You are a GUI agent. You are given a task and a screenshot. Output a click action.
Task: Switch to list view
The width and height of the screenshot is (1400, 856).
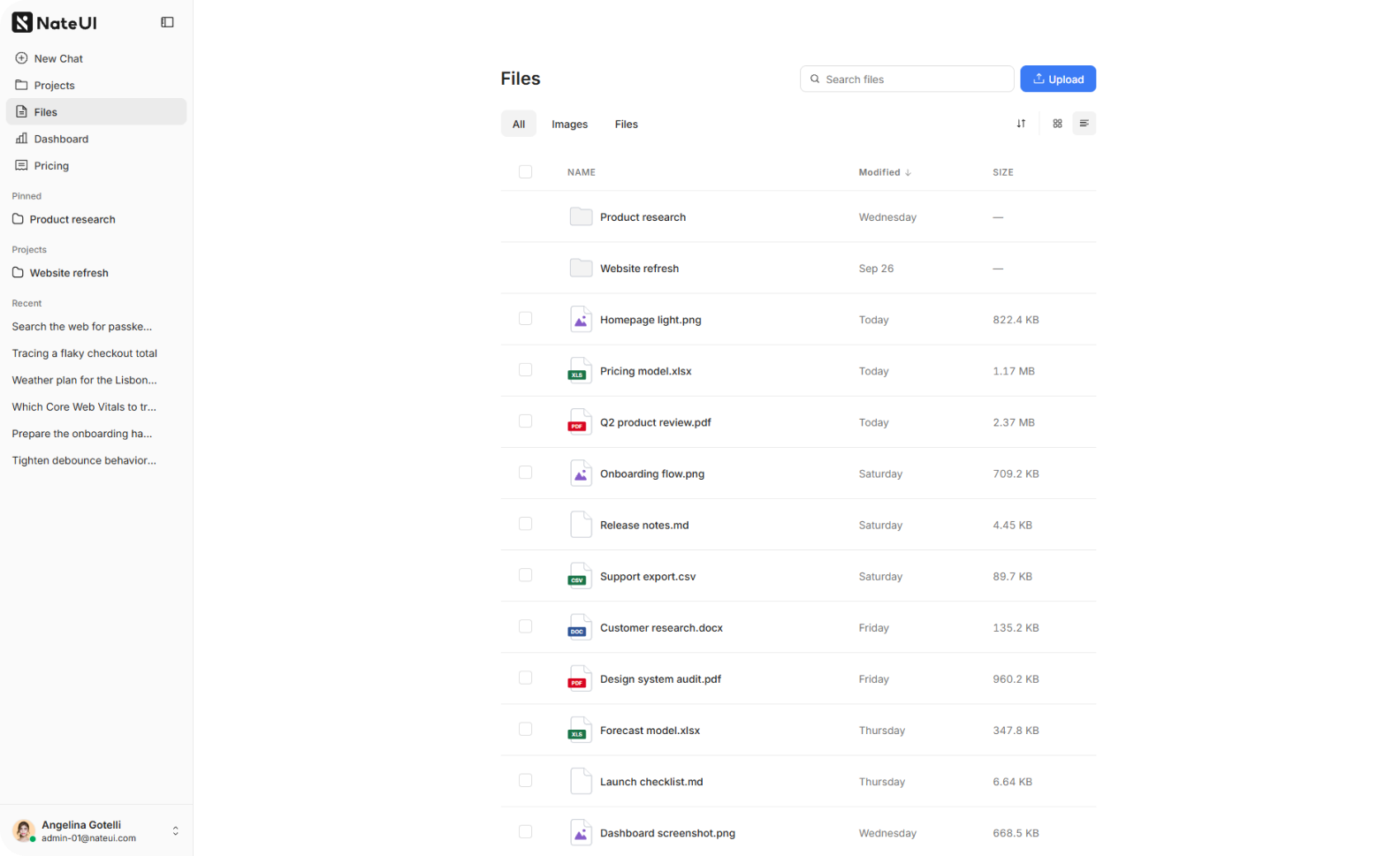pos(1084,124)
